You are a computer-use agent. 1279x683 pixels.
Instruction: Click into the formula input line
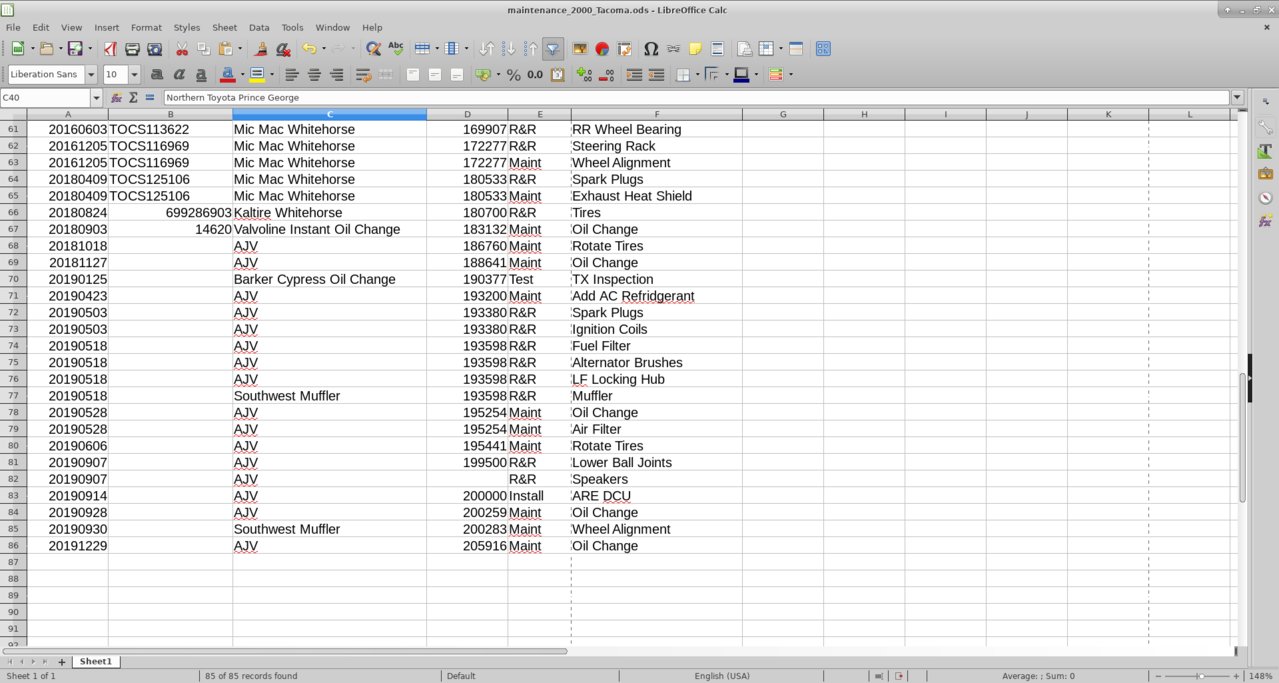(x=696, y=97)
